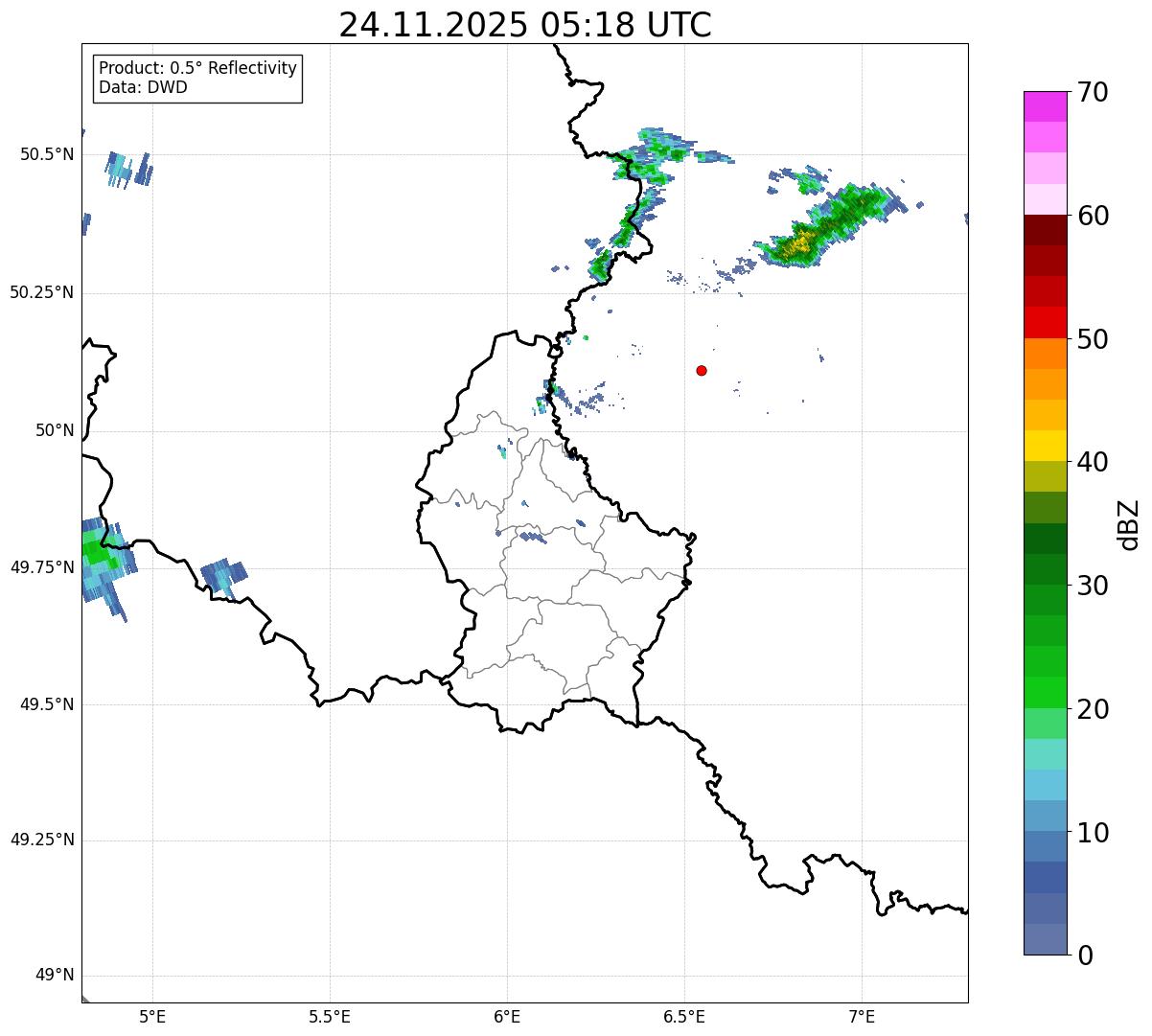Click the red station marker dot
The image size is (1152, 1036).
pyautogui.click(x=702, y=370)
